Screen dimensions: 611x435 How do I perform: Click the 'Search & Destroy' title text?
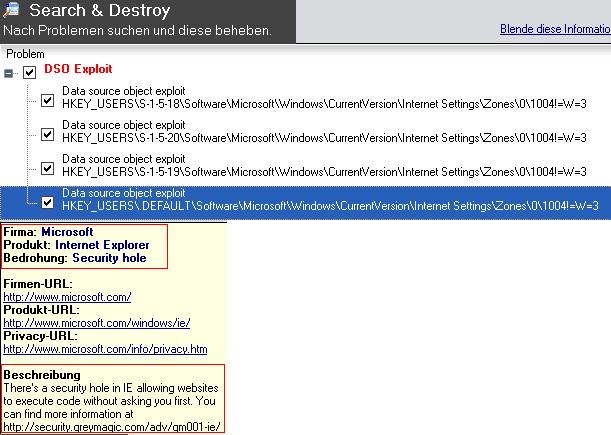[x=100, y=10]
